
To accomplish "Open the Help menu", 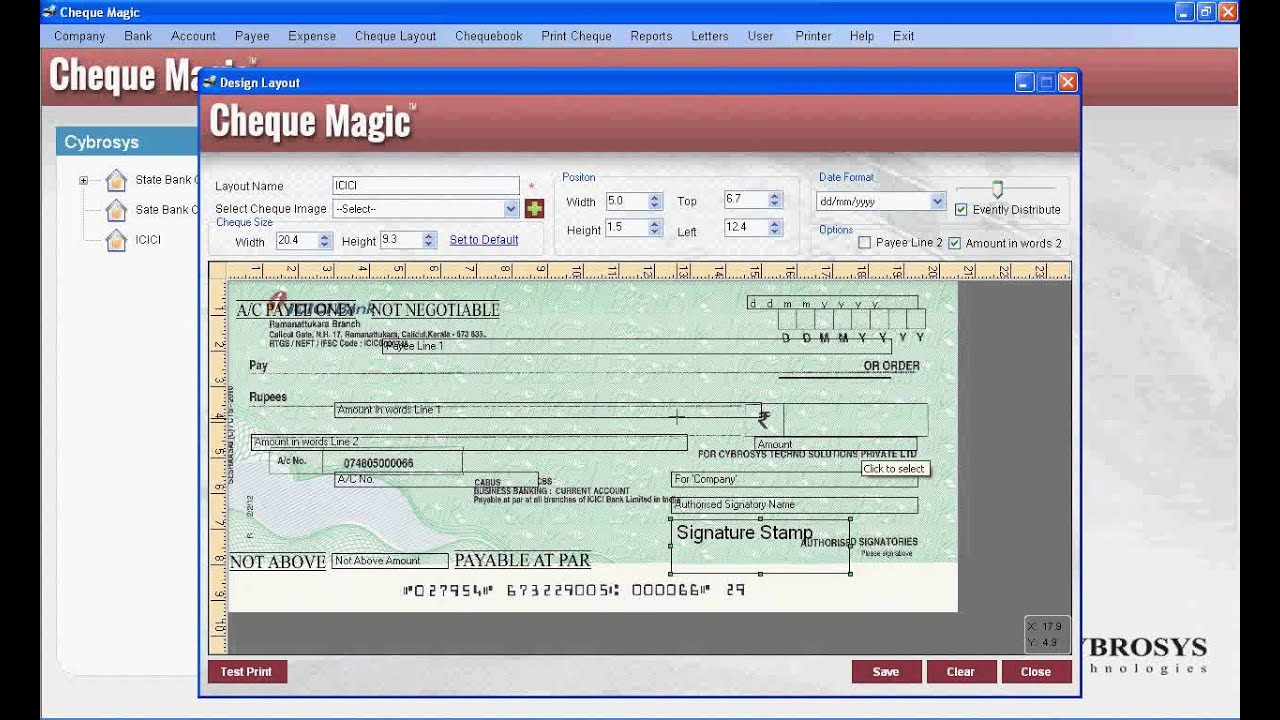I will [x=862, y=36].
